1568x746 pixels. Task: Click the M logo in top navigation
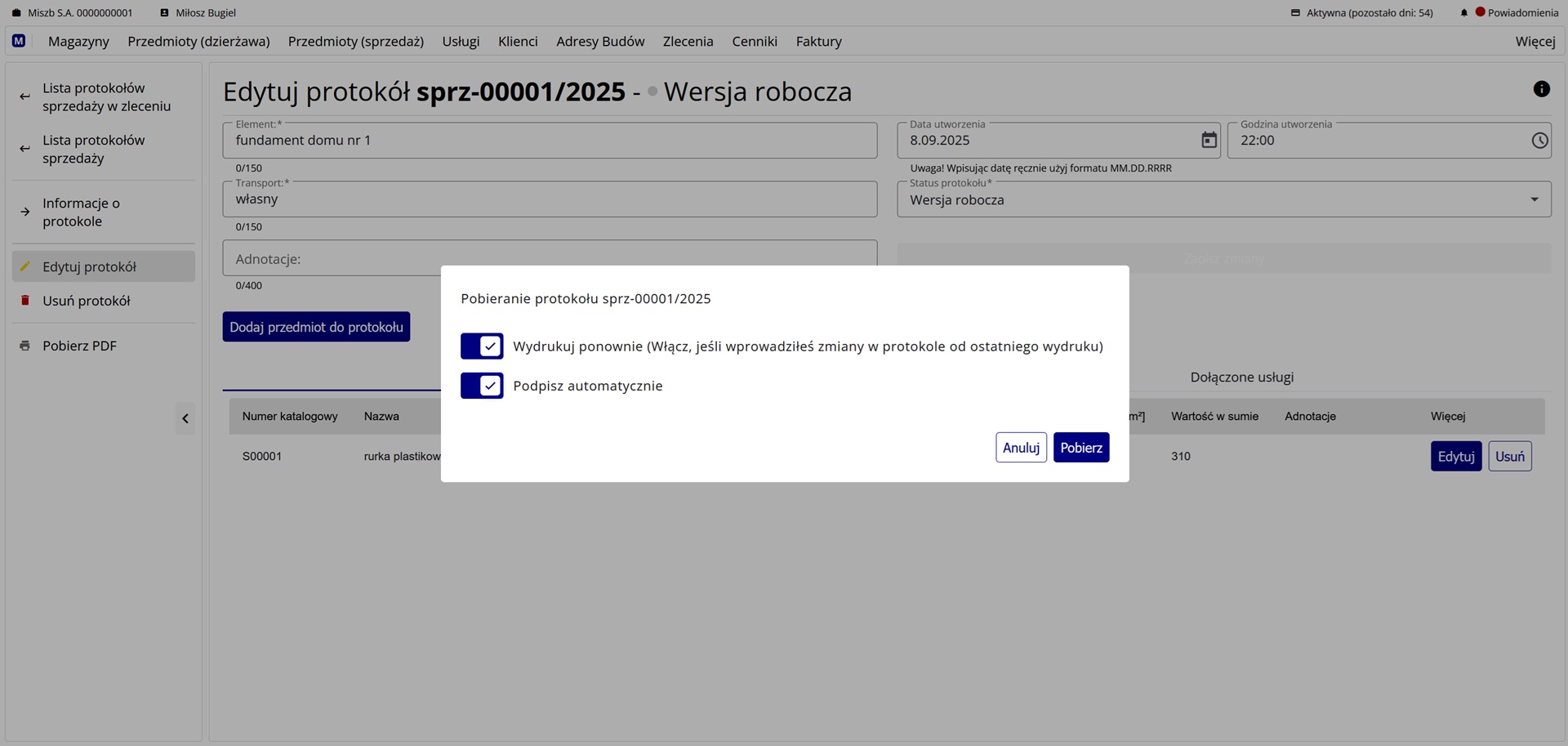[18, 41]
